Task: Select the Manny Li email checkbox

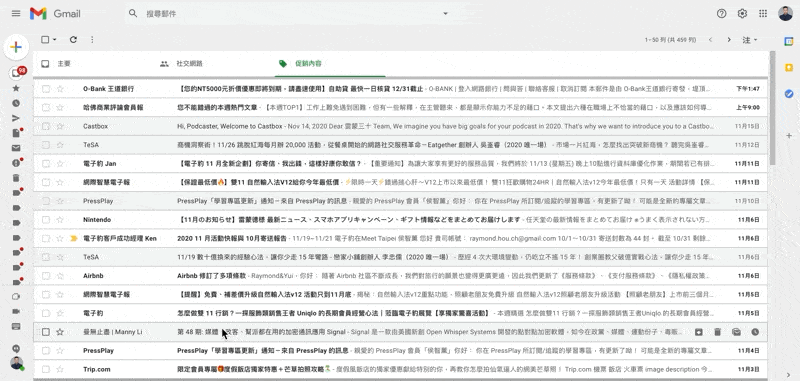Action: click(46, 332)
